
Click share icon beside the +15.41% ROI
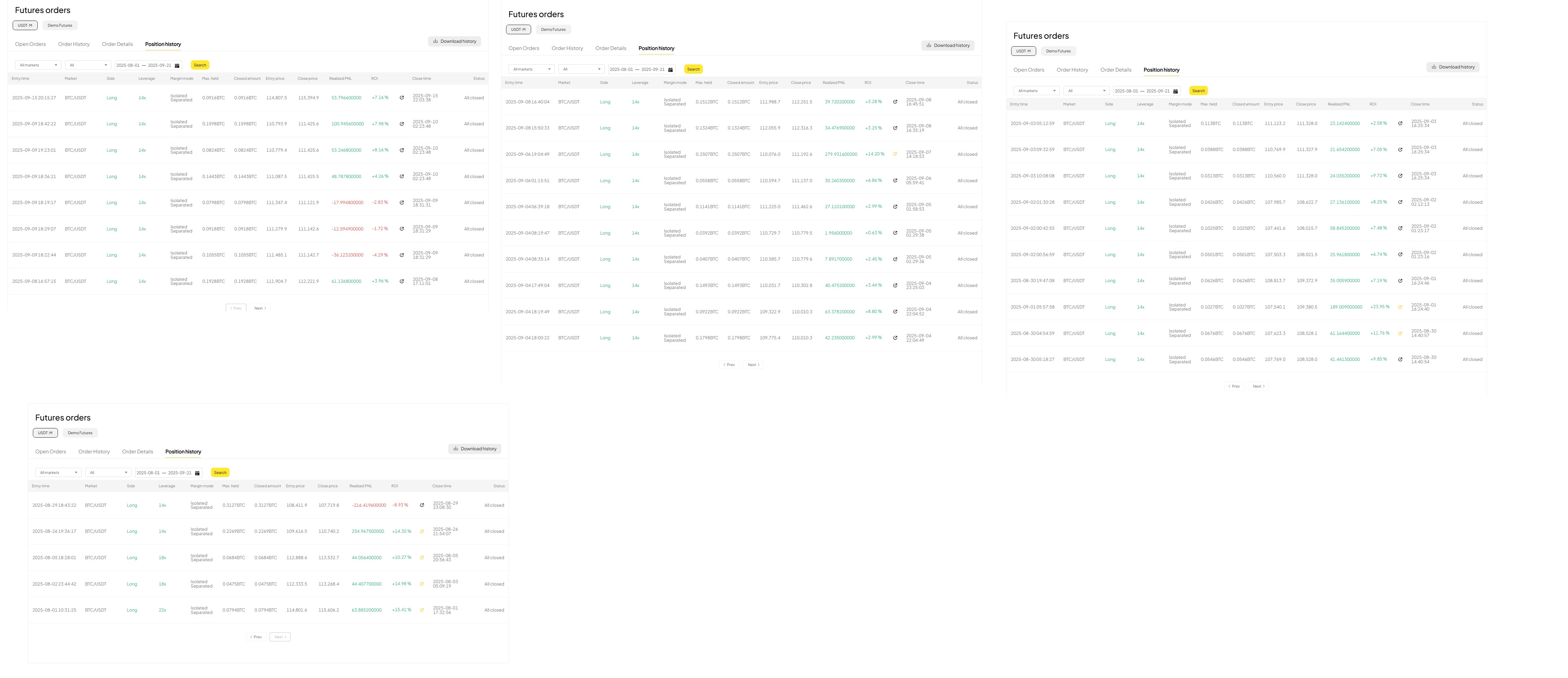[x=422, y=610]
